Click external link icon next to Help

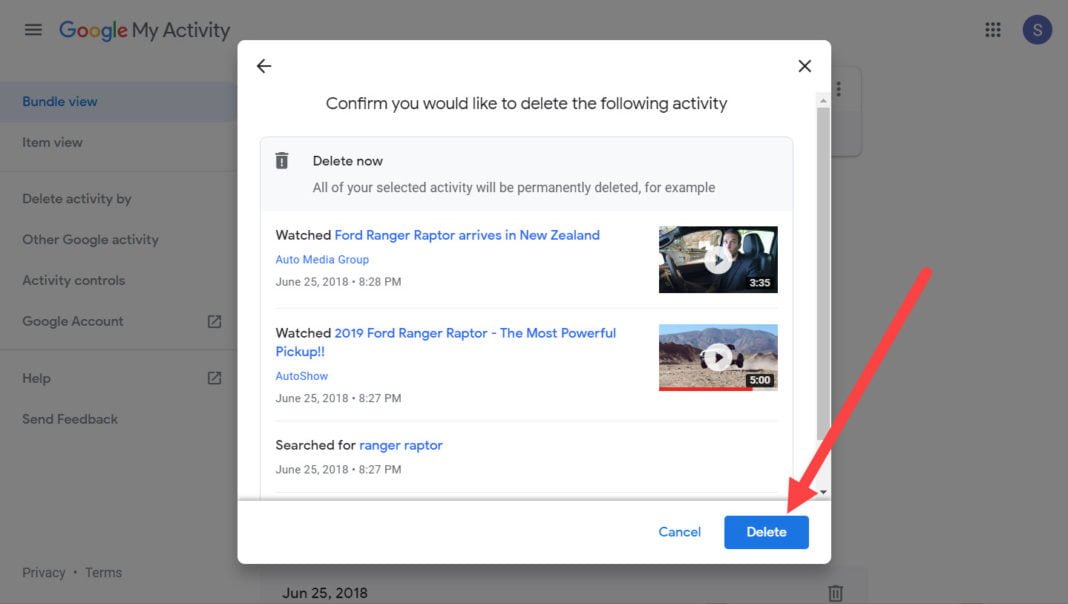pyautogui.click(x=214, y=378)
